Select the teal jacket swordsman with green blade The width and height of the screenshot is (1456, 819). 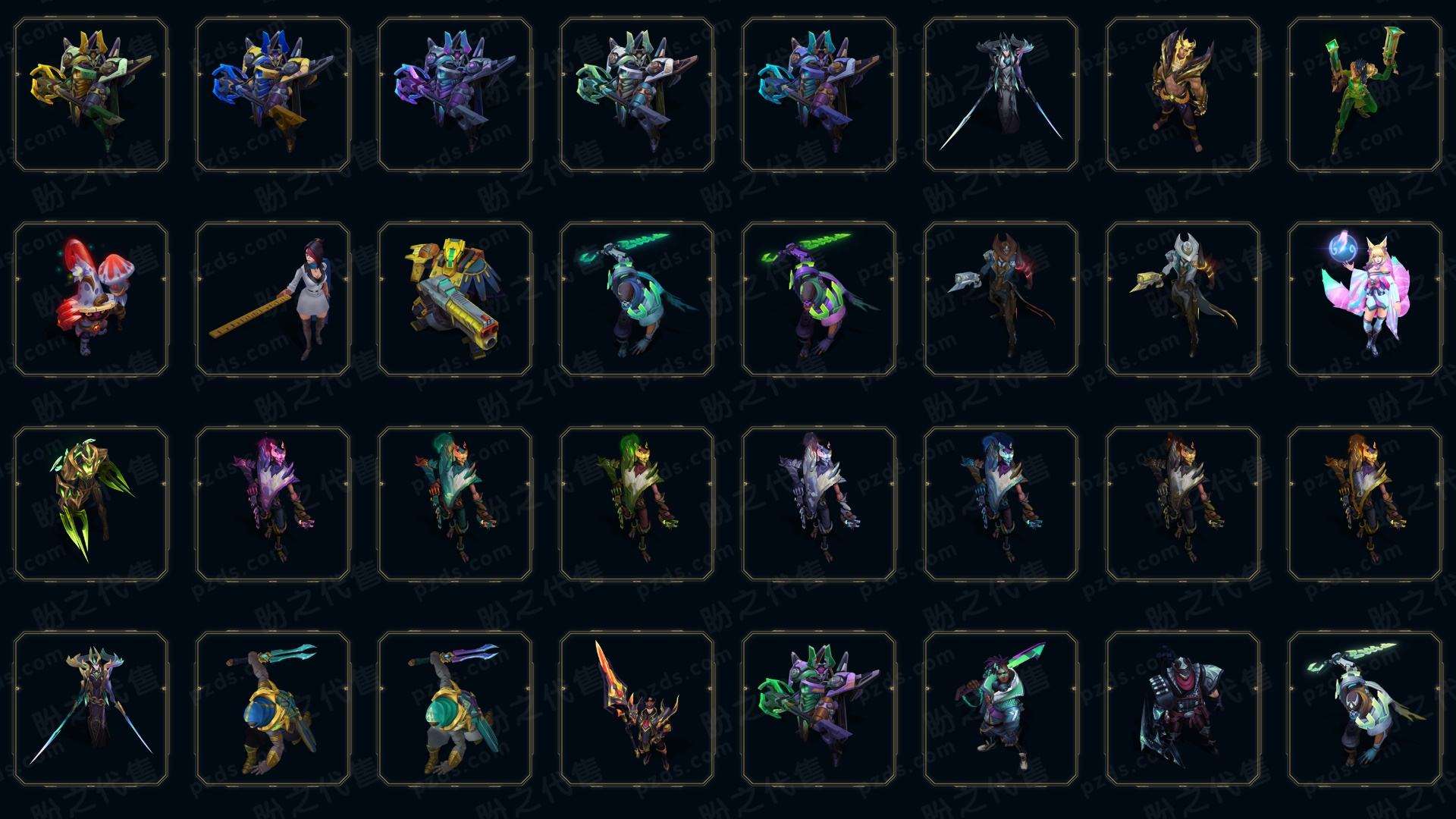pyautogui.click(x=1001, y=708)
